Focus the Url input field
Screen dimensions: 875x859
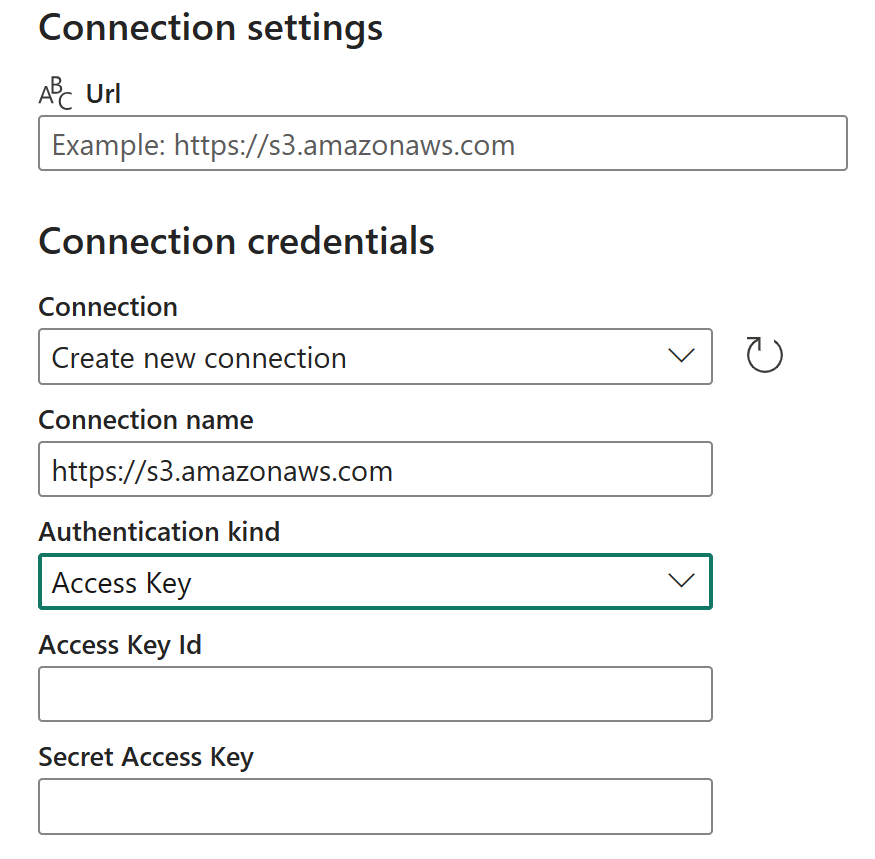click(x=443, y=143)
